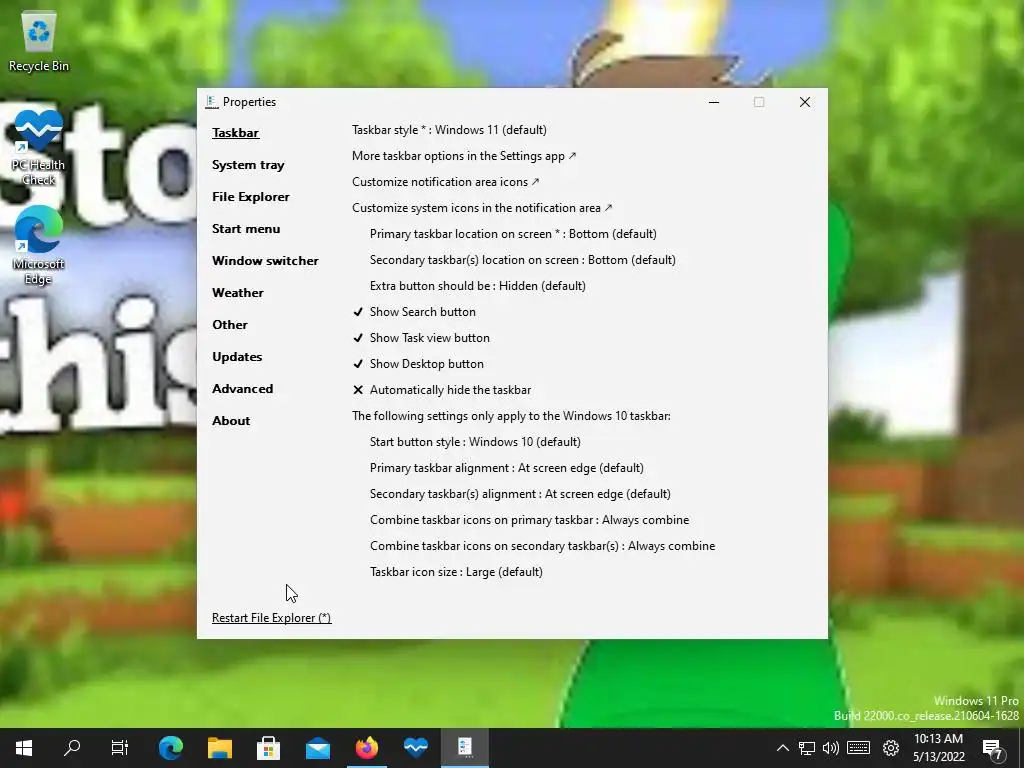Open the Windows Start button

pos(24,748)
